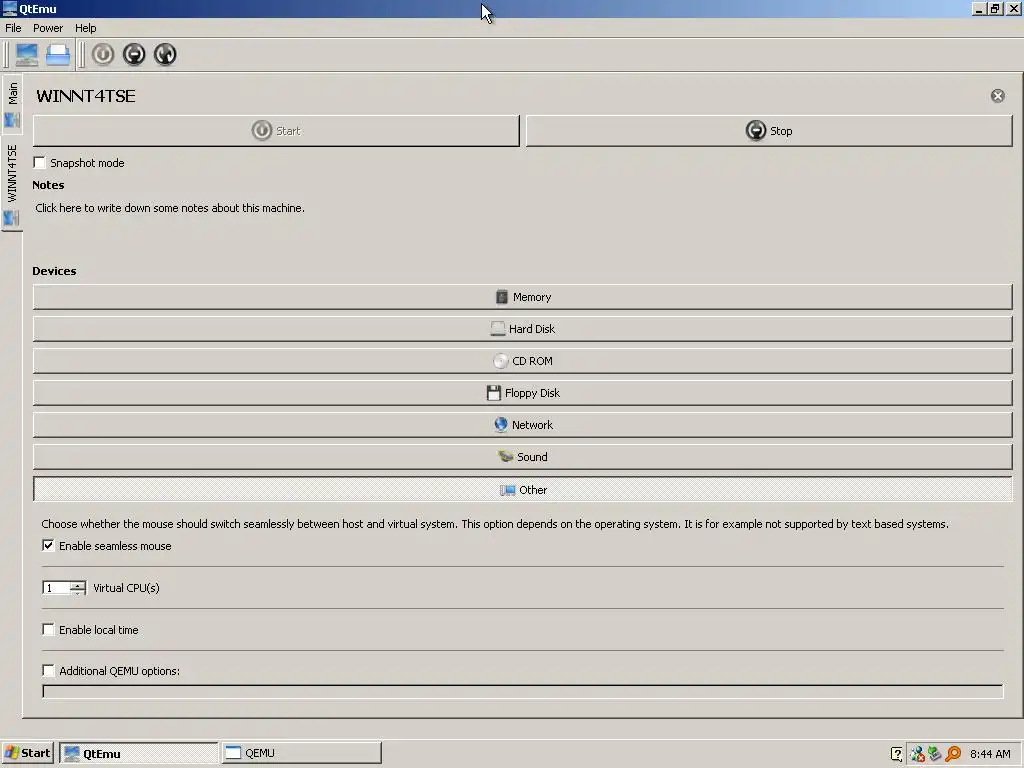Switch to QEMU taskbar window
Image resolution: width=1024 pixels, height=768 pixels.
(301, 753)
